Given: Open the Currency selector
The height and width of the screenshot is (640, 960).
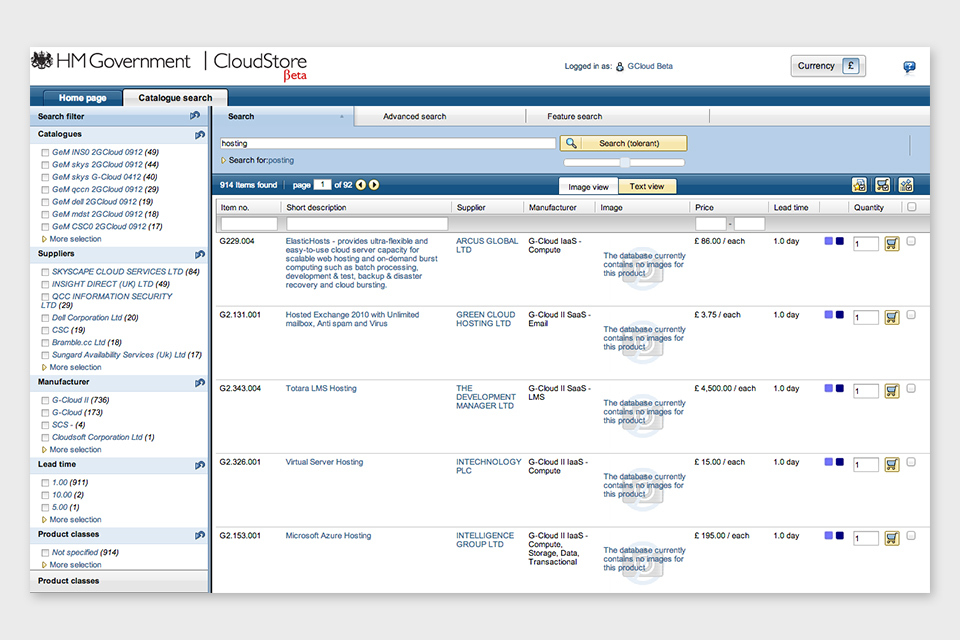Looking at the screenshot, I should click(x=828, y=66).
